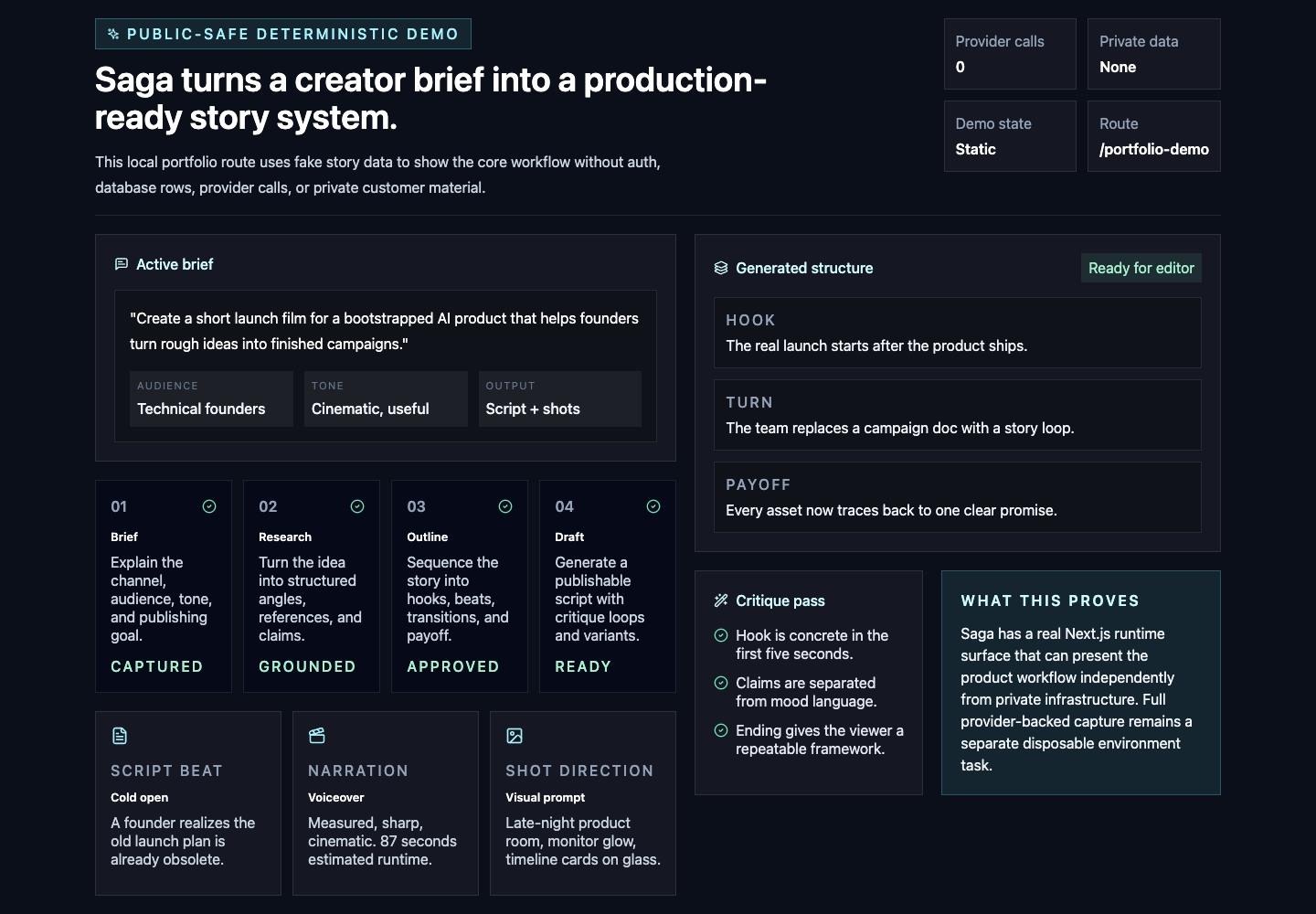Click the document icon above Script Beat

click(120, 736)
